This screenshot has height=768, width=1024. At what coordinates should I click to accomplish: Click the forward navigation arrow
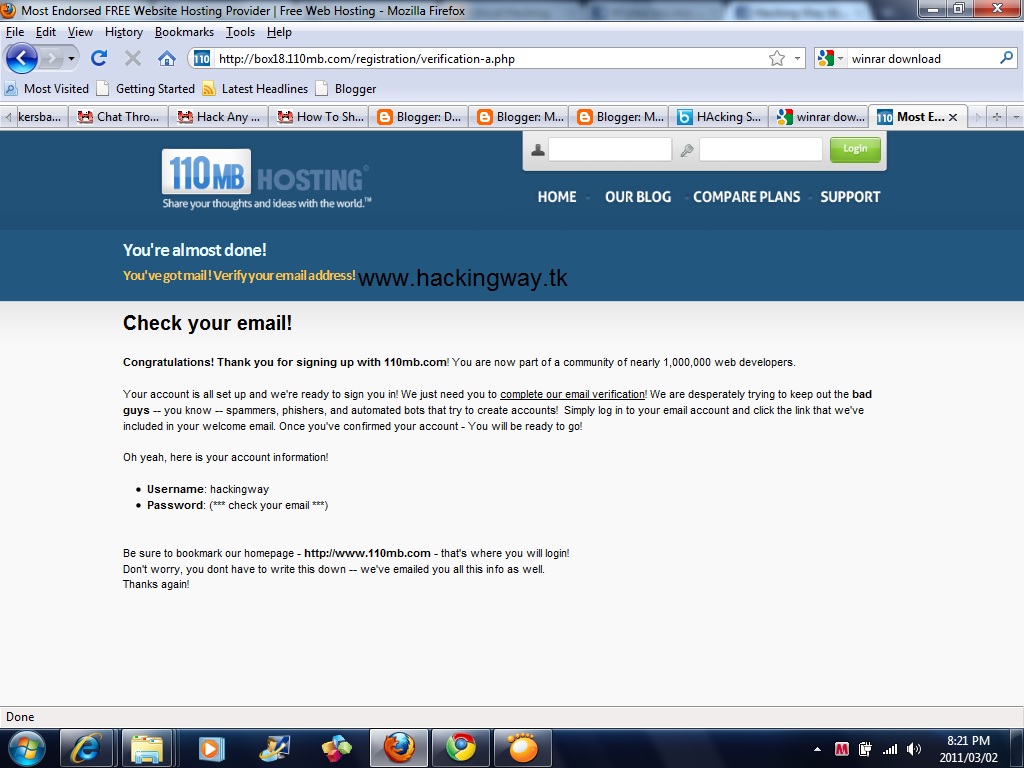click(x=51, y=59)
